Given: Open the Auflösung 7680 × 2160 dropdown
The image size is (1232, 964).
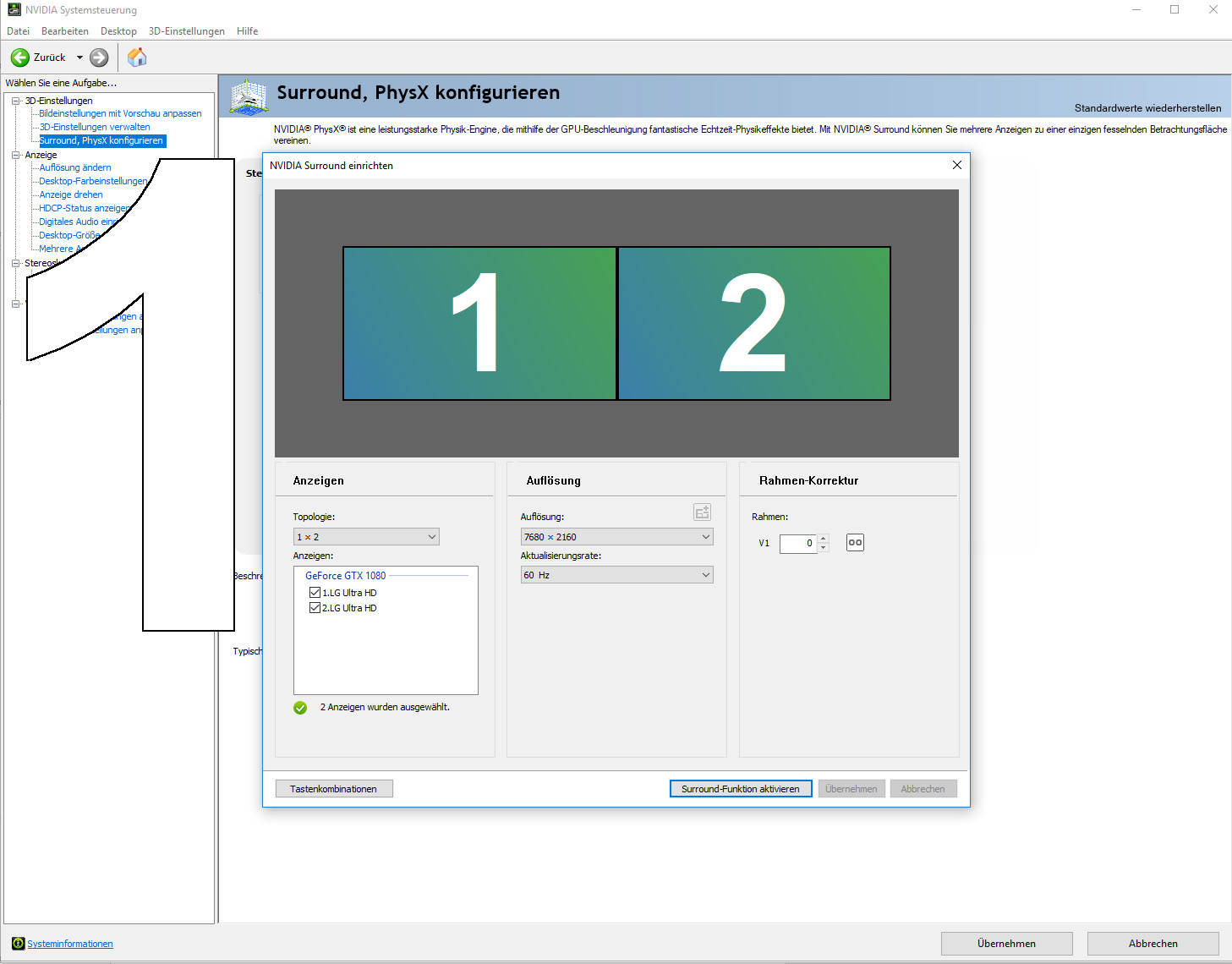Looking at the screenshot, I should click(x=616, y=537).
